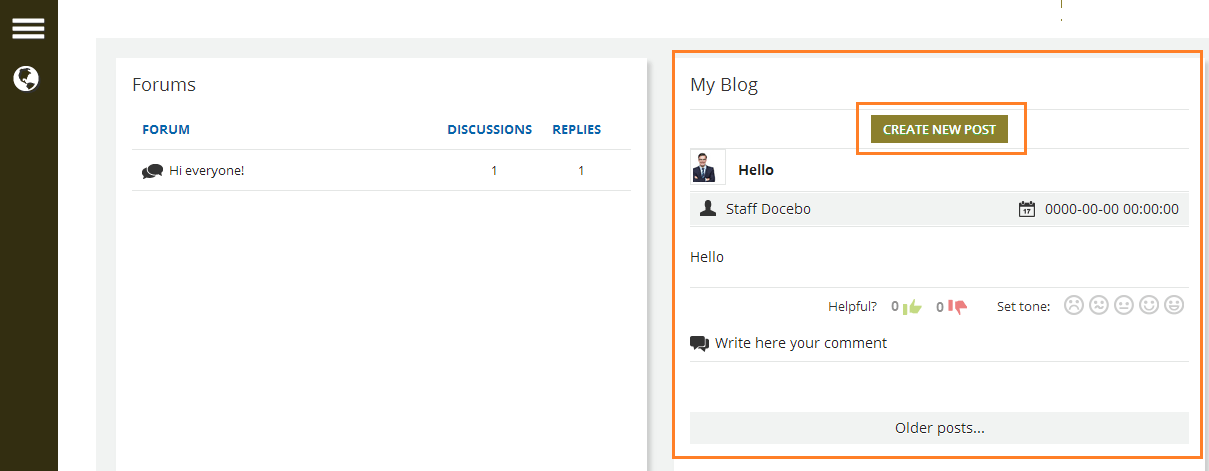Click the Staff Docebo user icon
The height and width of the screenshot is (471, 1209).
(x=708, y=209)
